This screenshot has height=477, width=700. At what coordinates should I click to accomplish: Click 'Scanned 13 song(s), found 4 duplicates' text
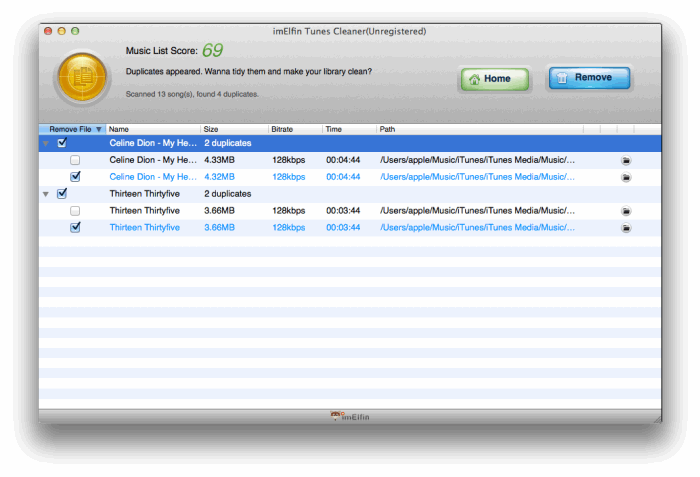[x=192, y=94]
